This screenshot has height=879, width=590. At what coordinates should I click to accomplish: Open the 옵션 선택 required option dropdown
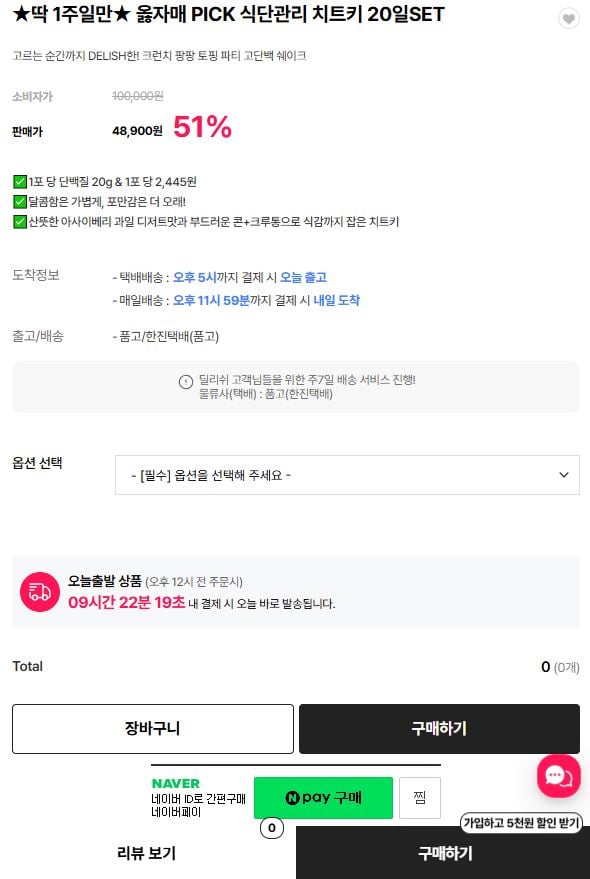347,475
